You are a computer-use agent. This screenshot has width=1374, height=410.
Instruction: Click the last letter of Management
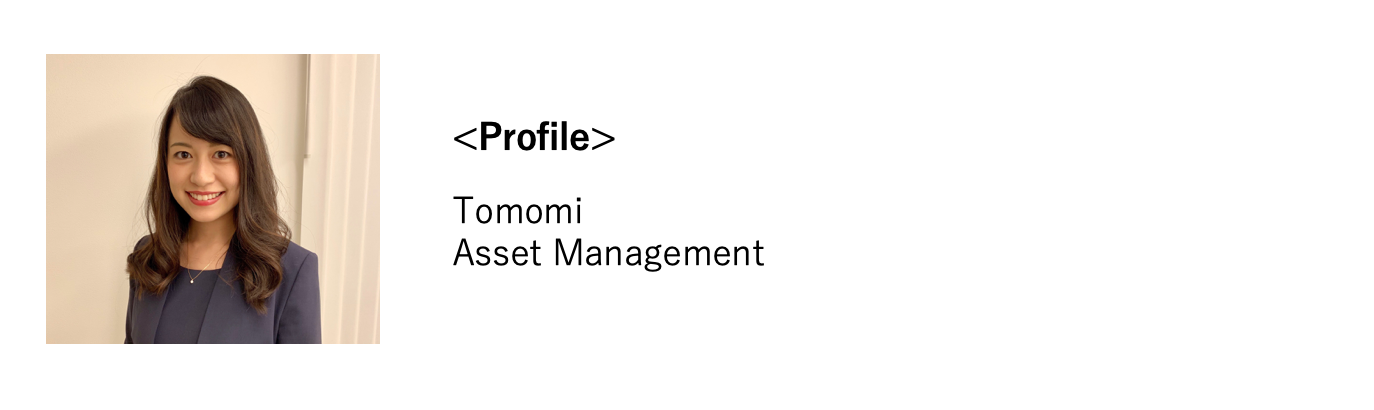(758, 254)
